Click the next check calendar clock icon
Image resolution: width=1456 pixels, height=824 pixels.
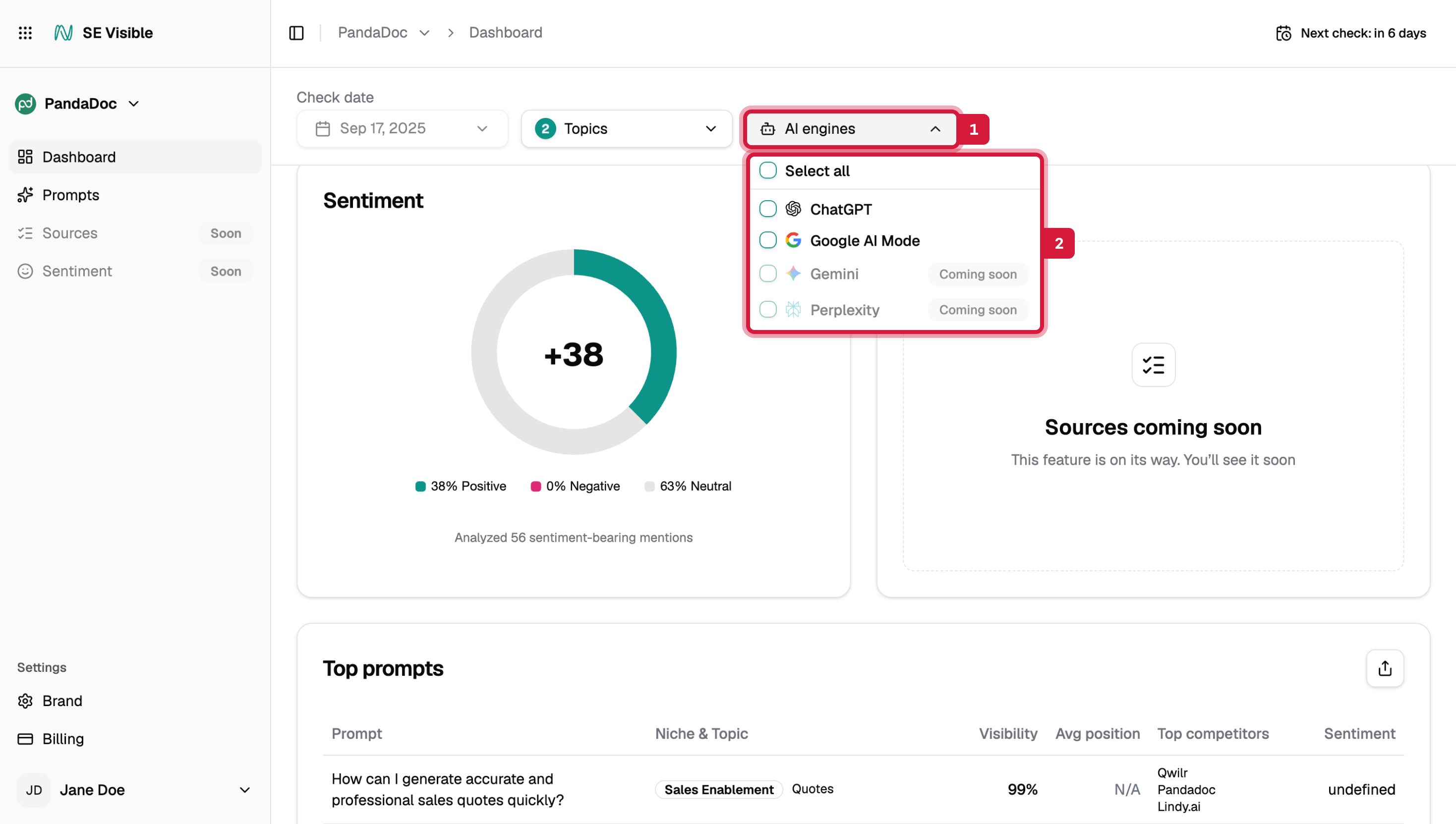1283,33
